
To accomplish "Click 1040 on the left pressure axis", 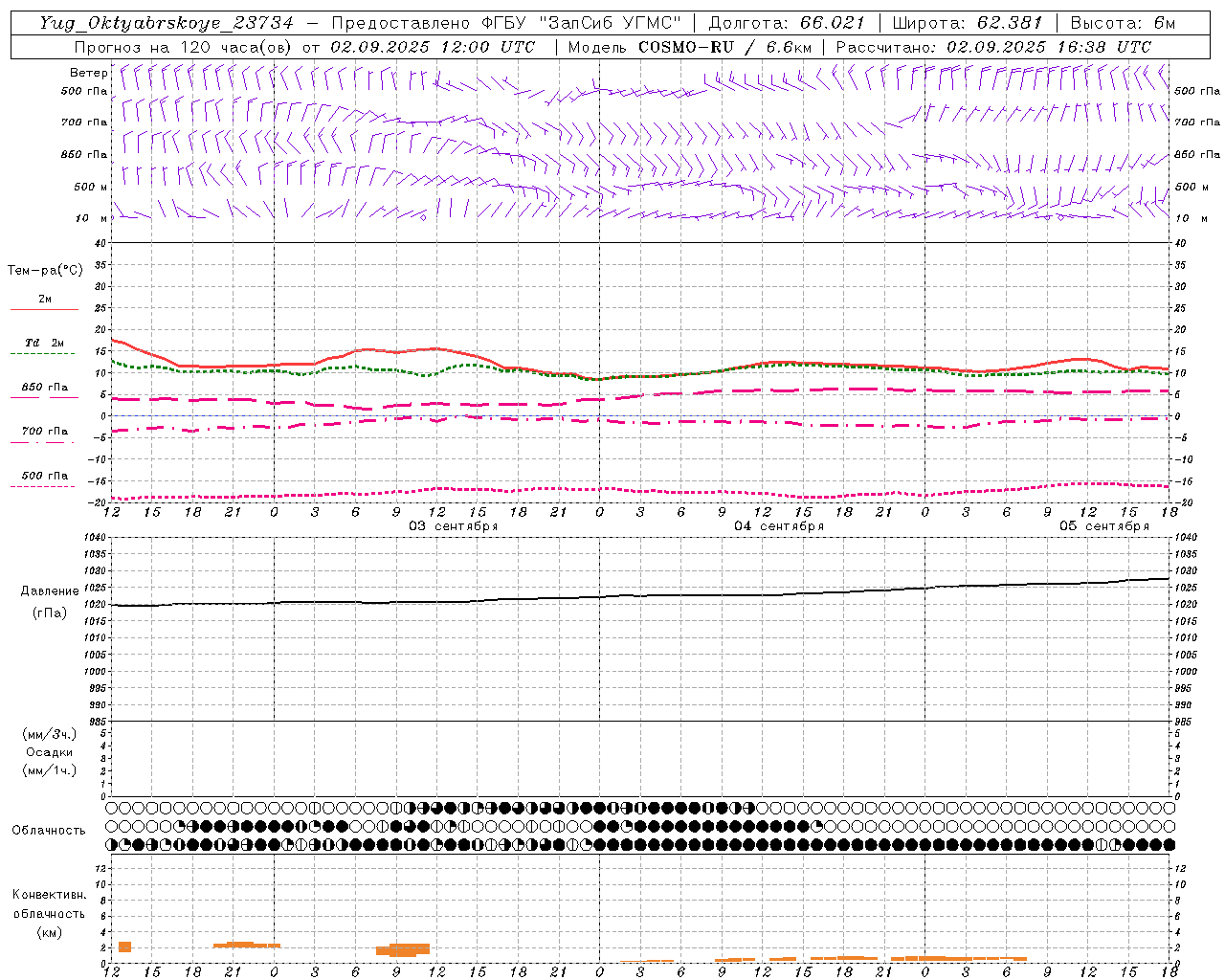I will click(x=96, y=538).
